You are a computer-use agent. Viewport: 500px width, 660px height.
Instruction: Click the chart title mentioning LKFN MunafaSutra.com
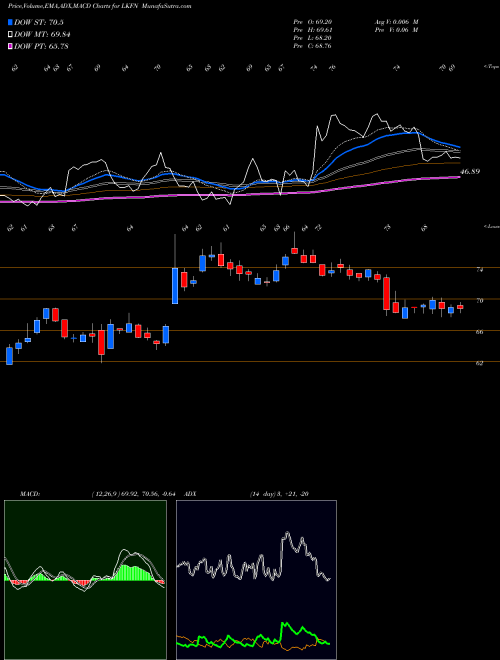[100, 6]
